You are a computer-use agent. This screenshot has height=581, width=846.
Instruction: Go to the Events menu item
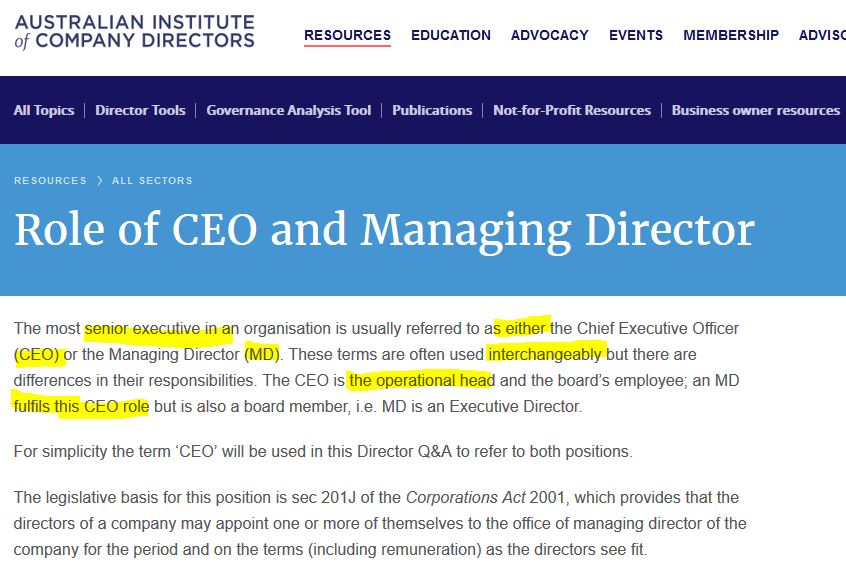(636, 35)
